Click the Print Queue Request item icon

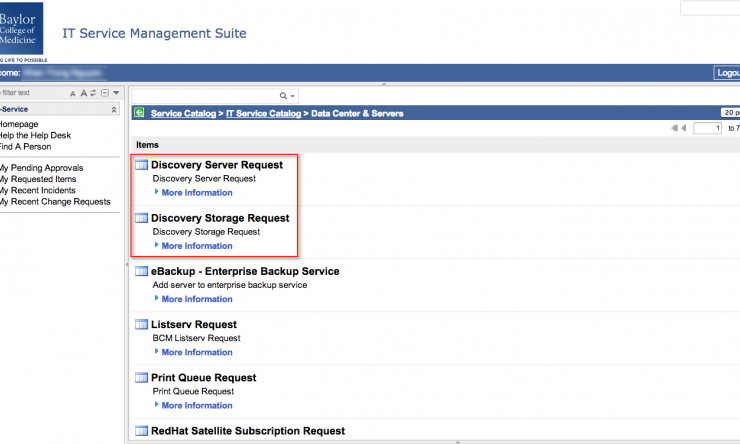142,377
